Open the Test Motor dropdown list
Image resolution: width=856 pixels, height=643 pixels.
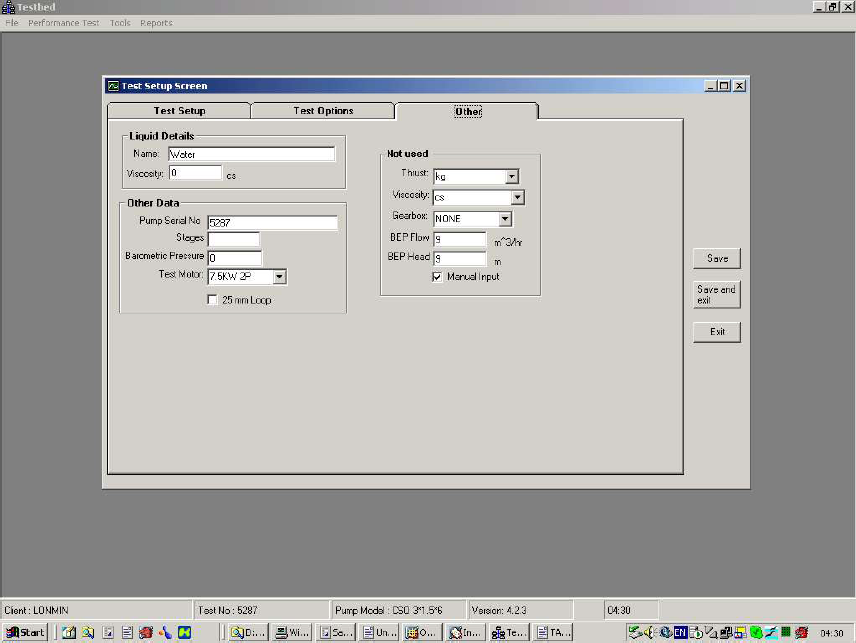coord(279,277)
